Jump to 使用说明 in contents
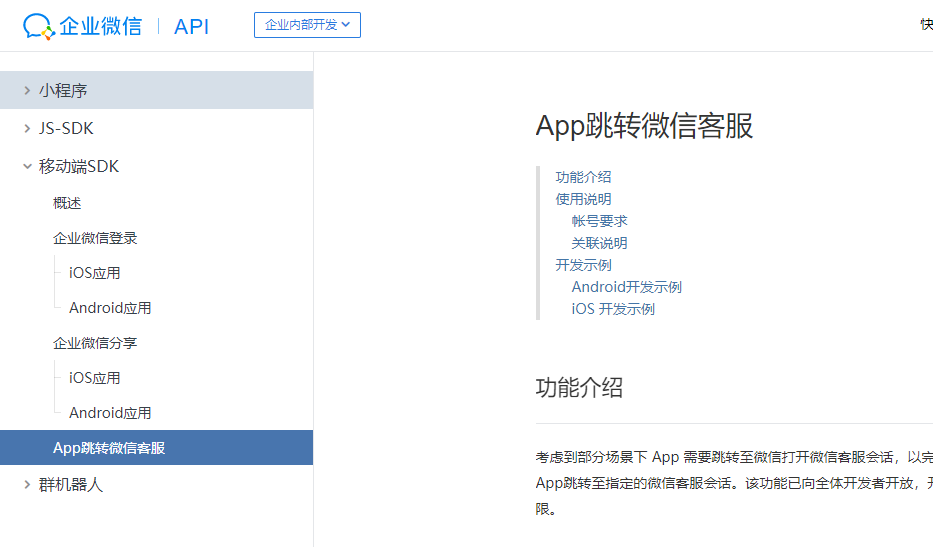Image resolution: width=933 pixels, height=547 pixels. (583, 199)
